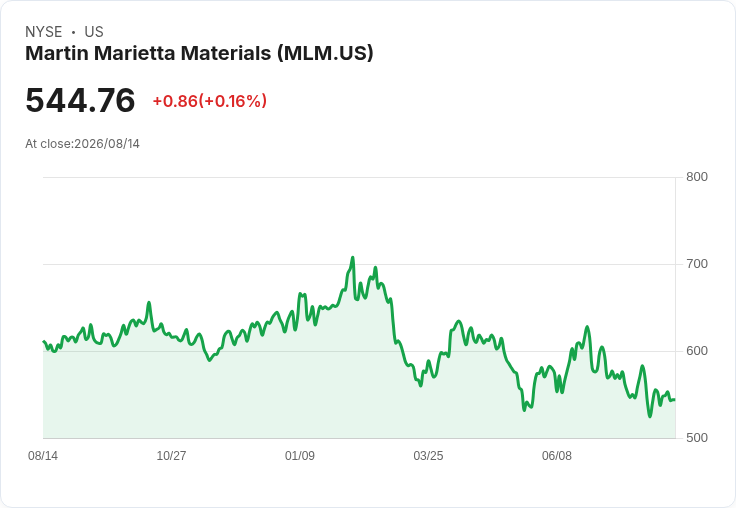Select the 06/08 date axis label
The width and height of the screenshot is (736, 508).
(557, 455)
